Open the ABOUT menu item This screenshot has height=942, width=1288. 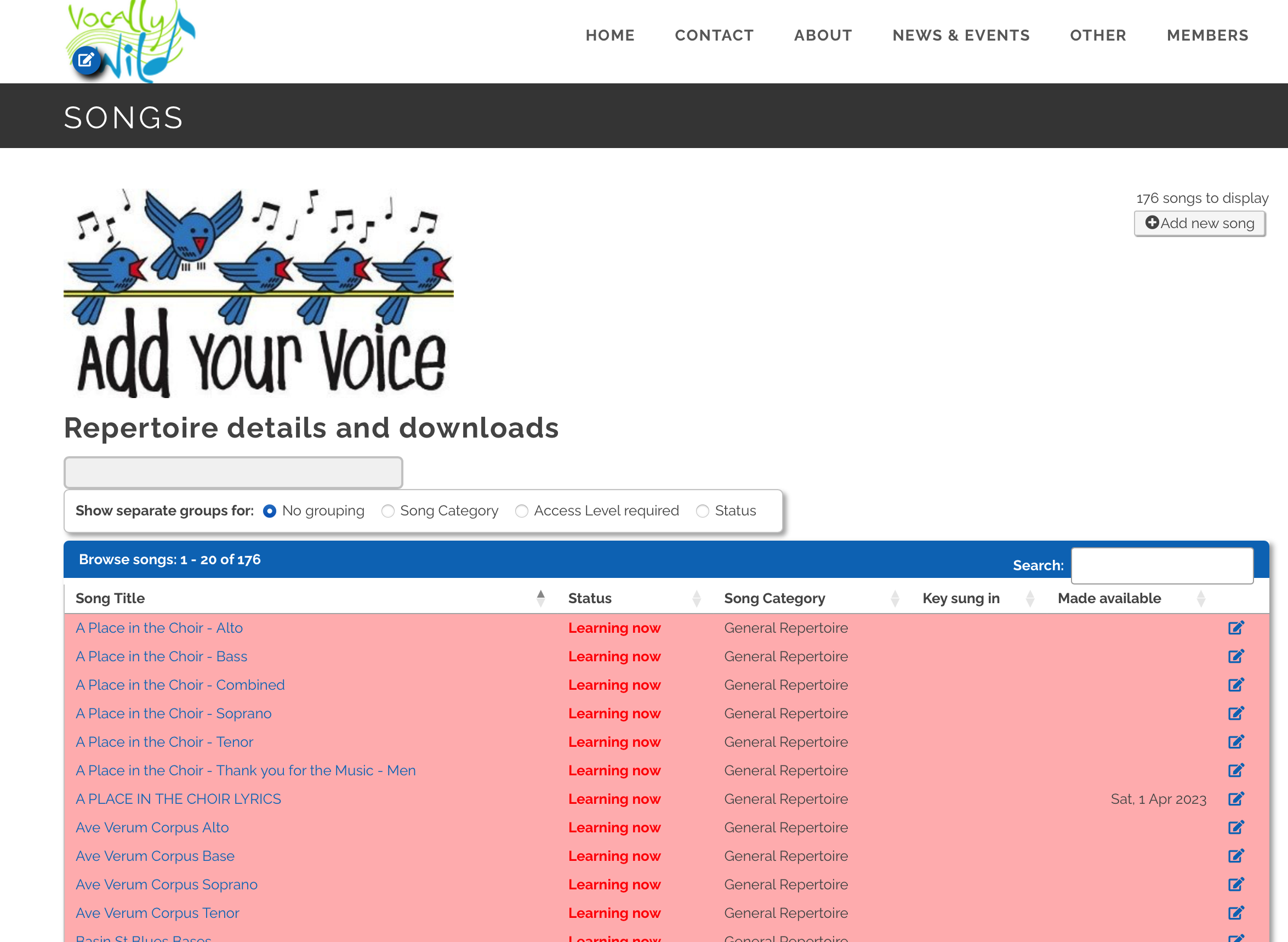tap(823, 35)
